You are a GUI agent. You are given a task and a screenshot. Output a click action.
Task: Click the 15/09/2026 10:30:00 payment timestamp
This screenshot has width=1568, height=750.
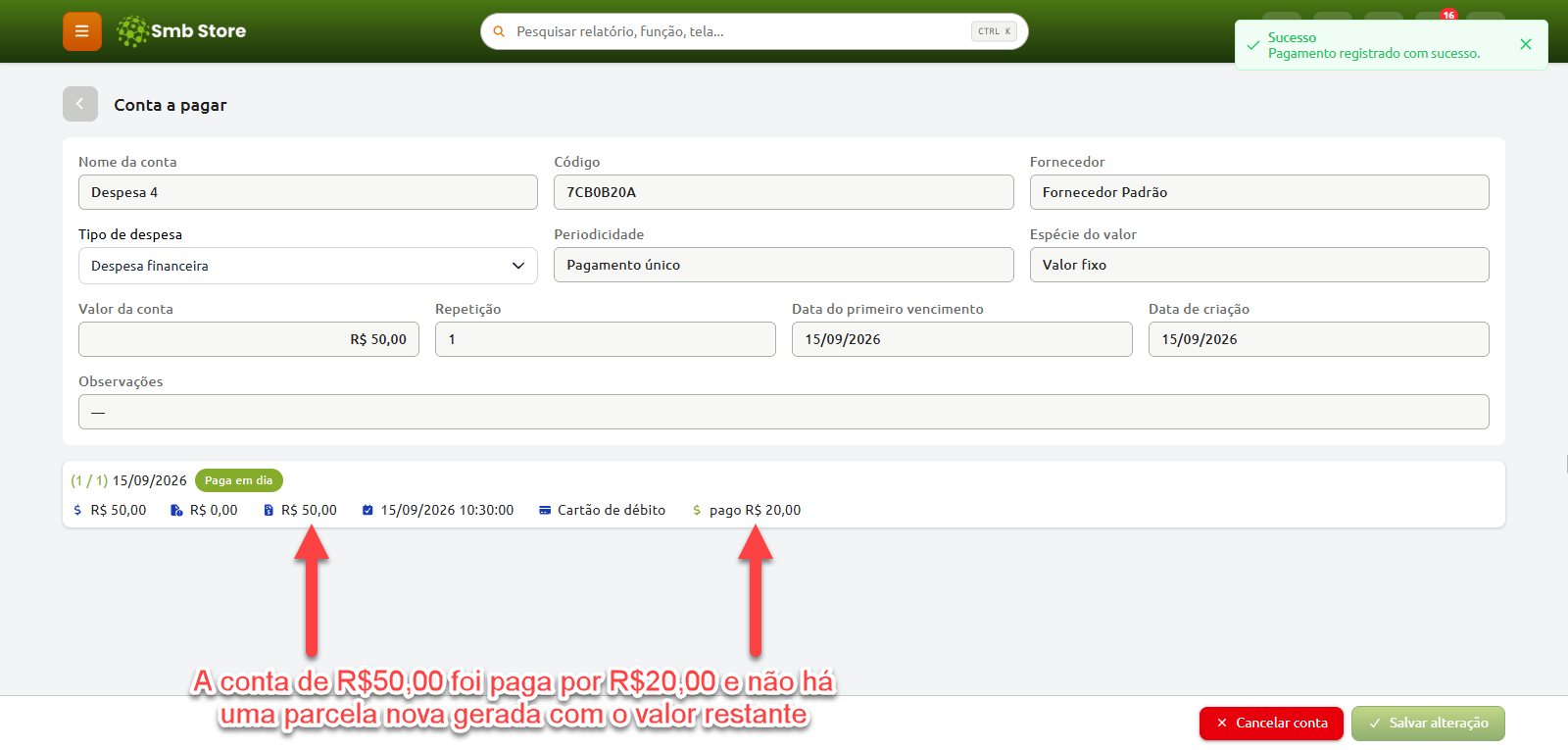(447, 510)
